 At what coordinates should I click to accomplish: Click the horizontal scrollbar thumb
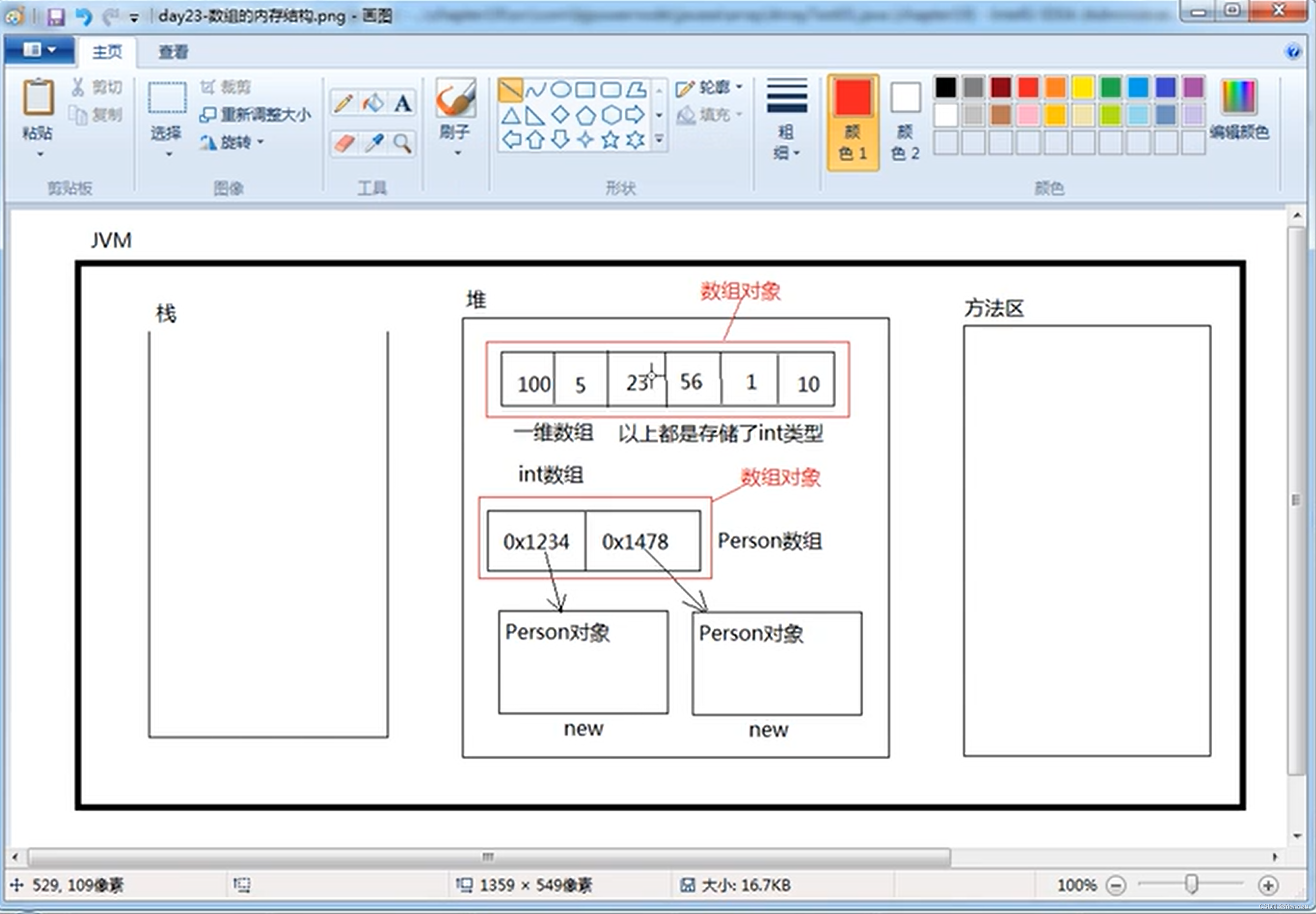pyautogui.click(x=490, y=857)
